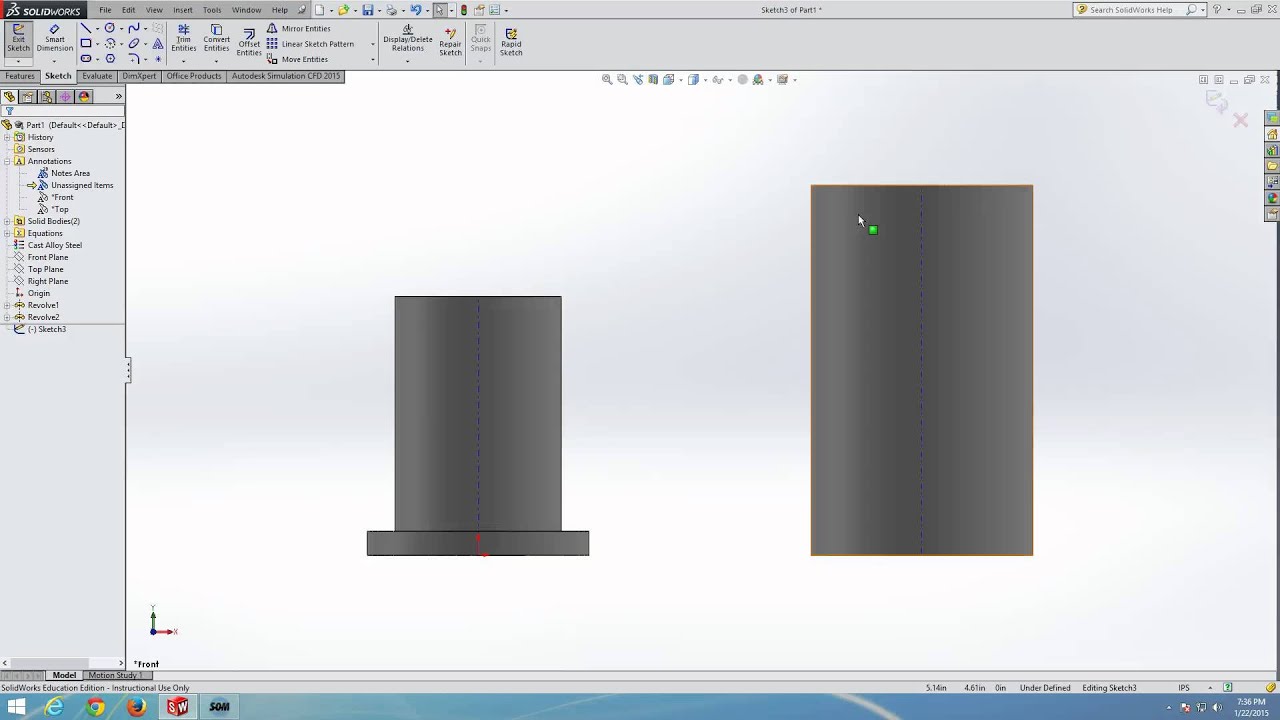Switch to the DimXpert tab
Viewport: 1280px width, 720px height.
pos(140,76)
